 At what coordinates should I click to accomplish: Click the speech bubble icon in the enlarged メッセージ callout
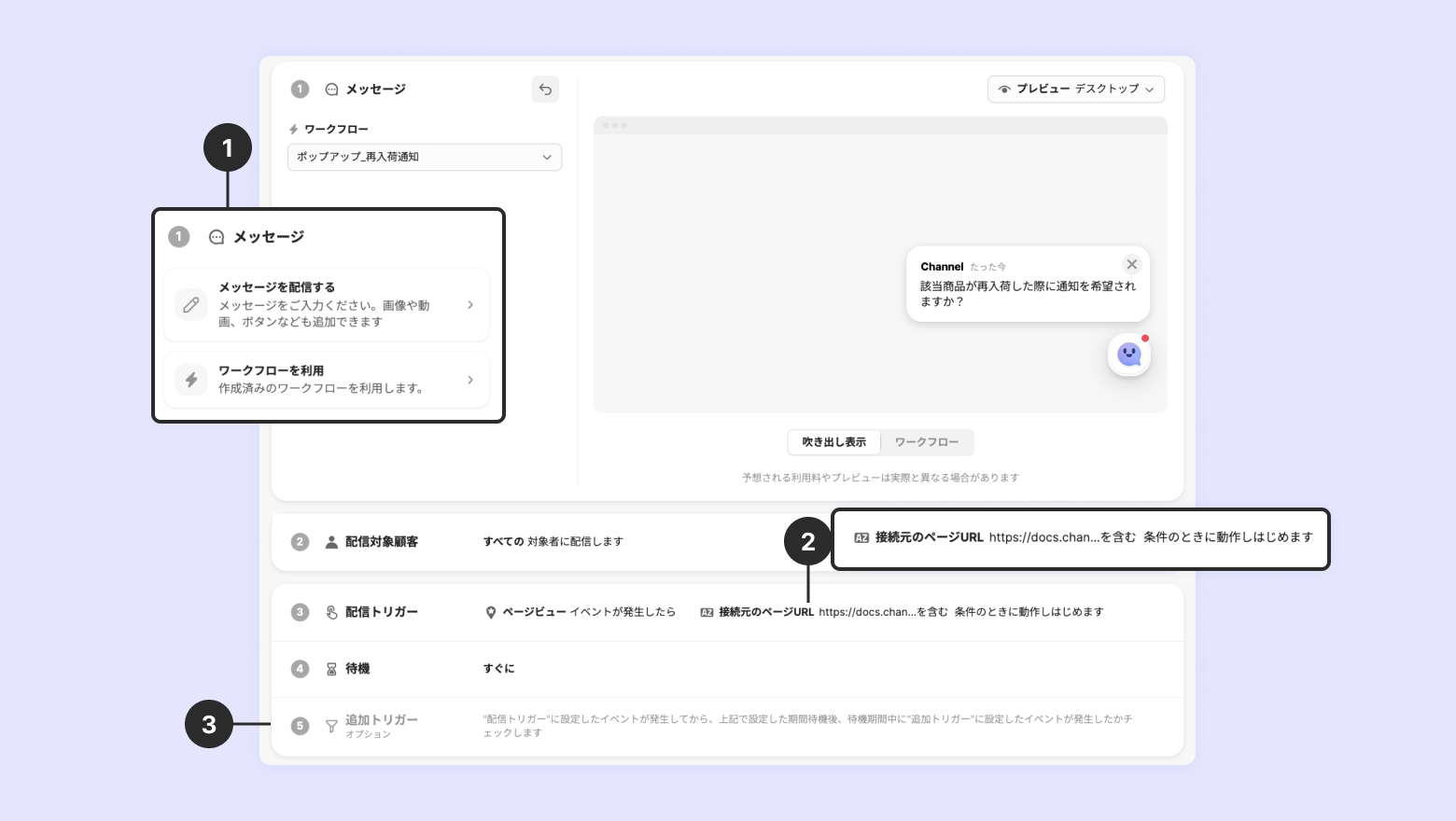(x=217, y=237)
